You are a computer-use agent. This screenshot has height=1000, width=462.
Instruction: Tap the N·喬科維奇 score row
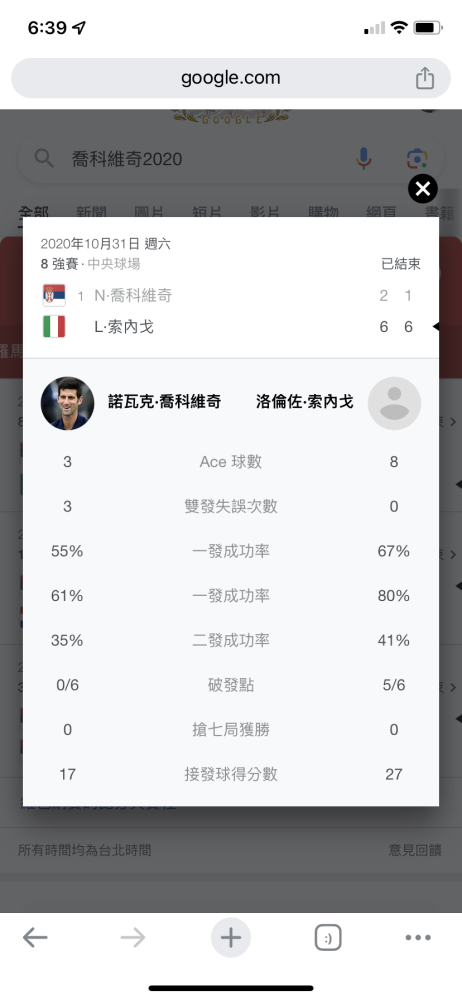[231, 296]
